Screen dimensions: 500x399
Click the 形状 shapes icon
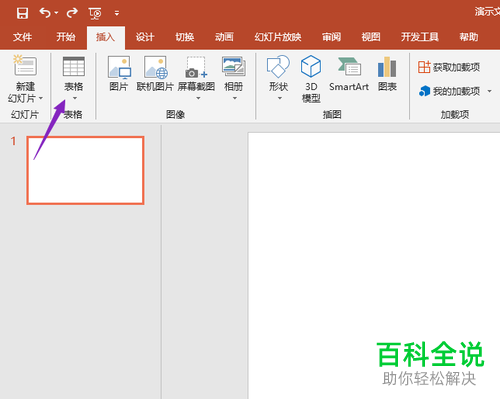[278, 67]
